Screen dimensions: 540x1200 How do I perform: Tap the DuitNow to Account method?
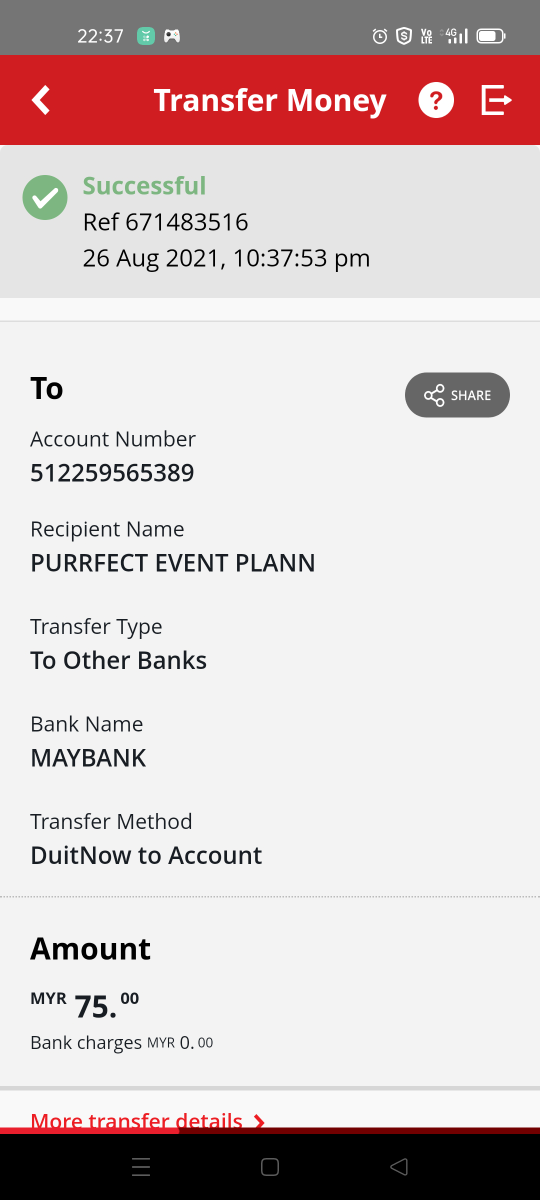[146, 855]
